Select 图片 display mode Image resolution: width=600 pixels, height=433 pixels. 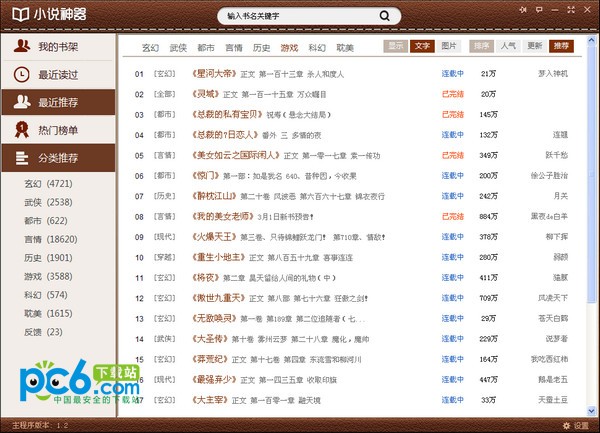pos(448,46)
